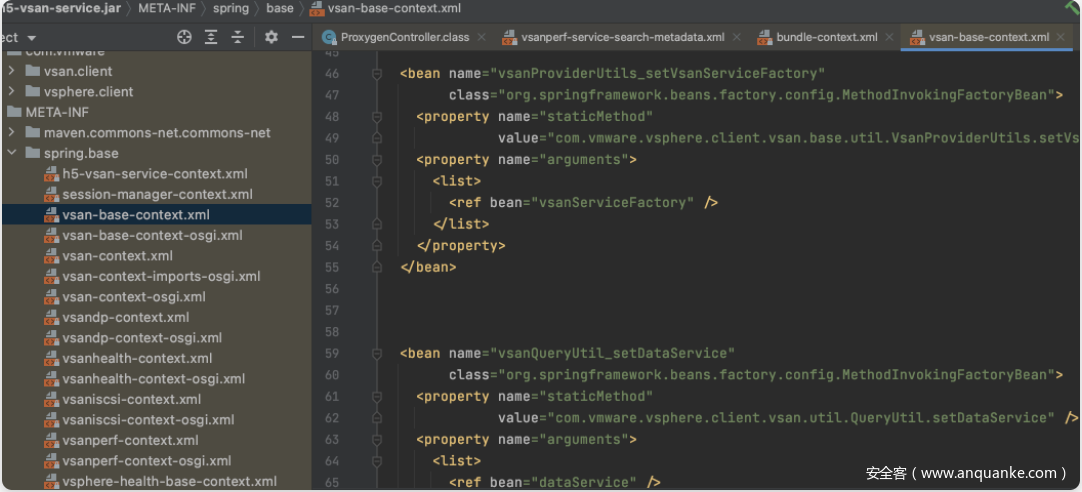Click the folder icon of META-INF
This screenshot has width=1082, height=492.
[x=14, y=112]
